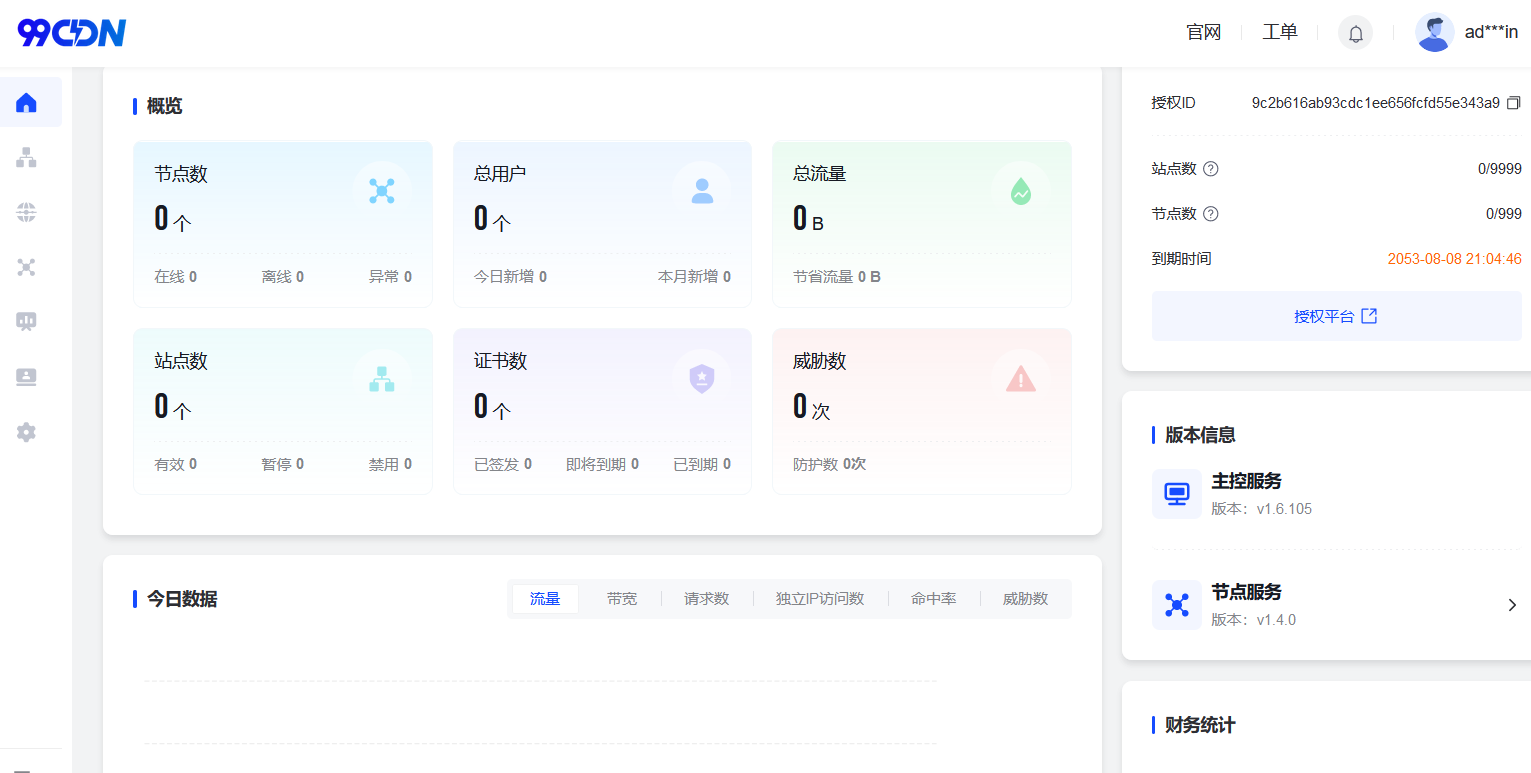The image size is (1531, 773).
Task: Click 禁用 0 in 站点数 card
Action: pos(390,464)
